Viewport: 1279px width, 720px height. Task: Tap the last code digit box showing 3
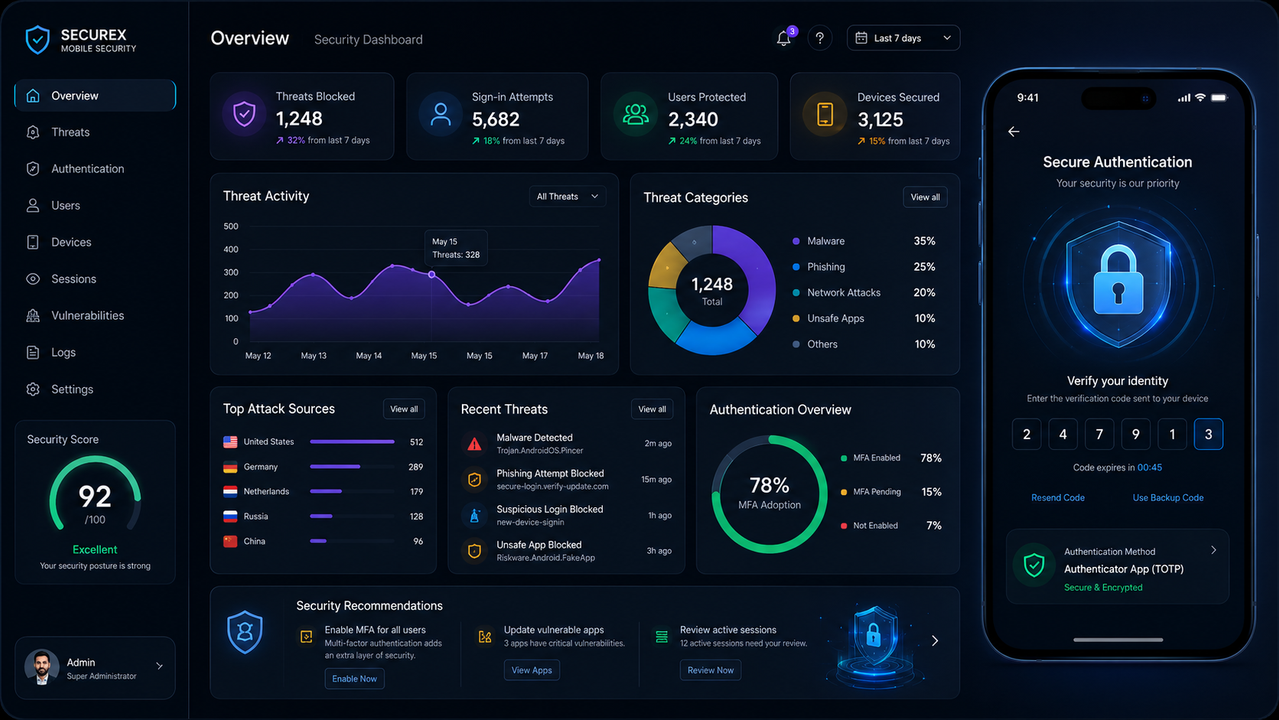click(1208, 434)
